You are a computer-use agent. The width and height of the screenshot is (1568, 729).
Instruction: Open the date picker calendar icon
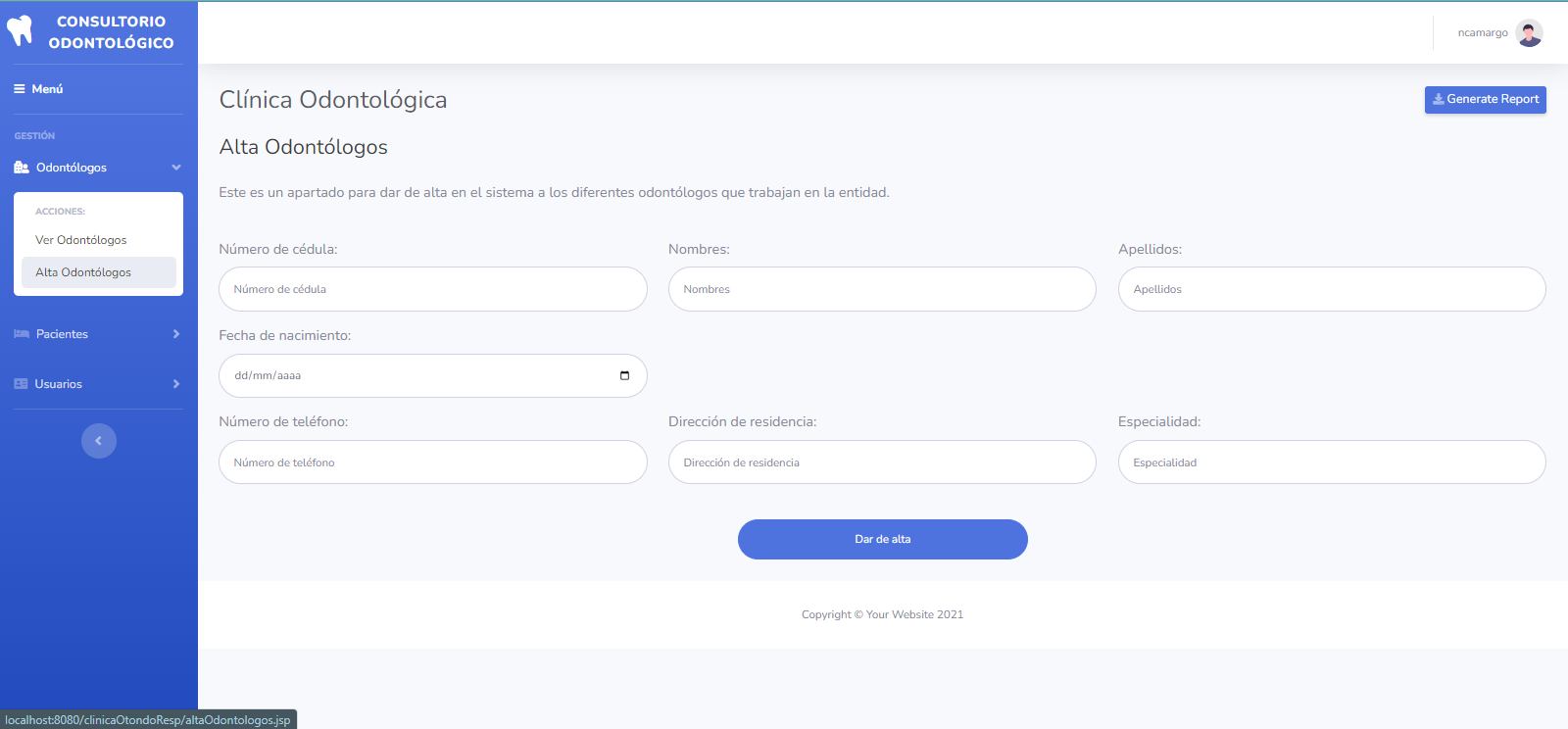coord(624,375)
